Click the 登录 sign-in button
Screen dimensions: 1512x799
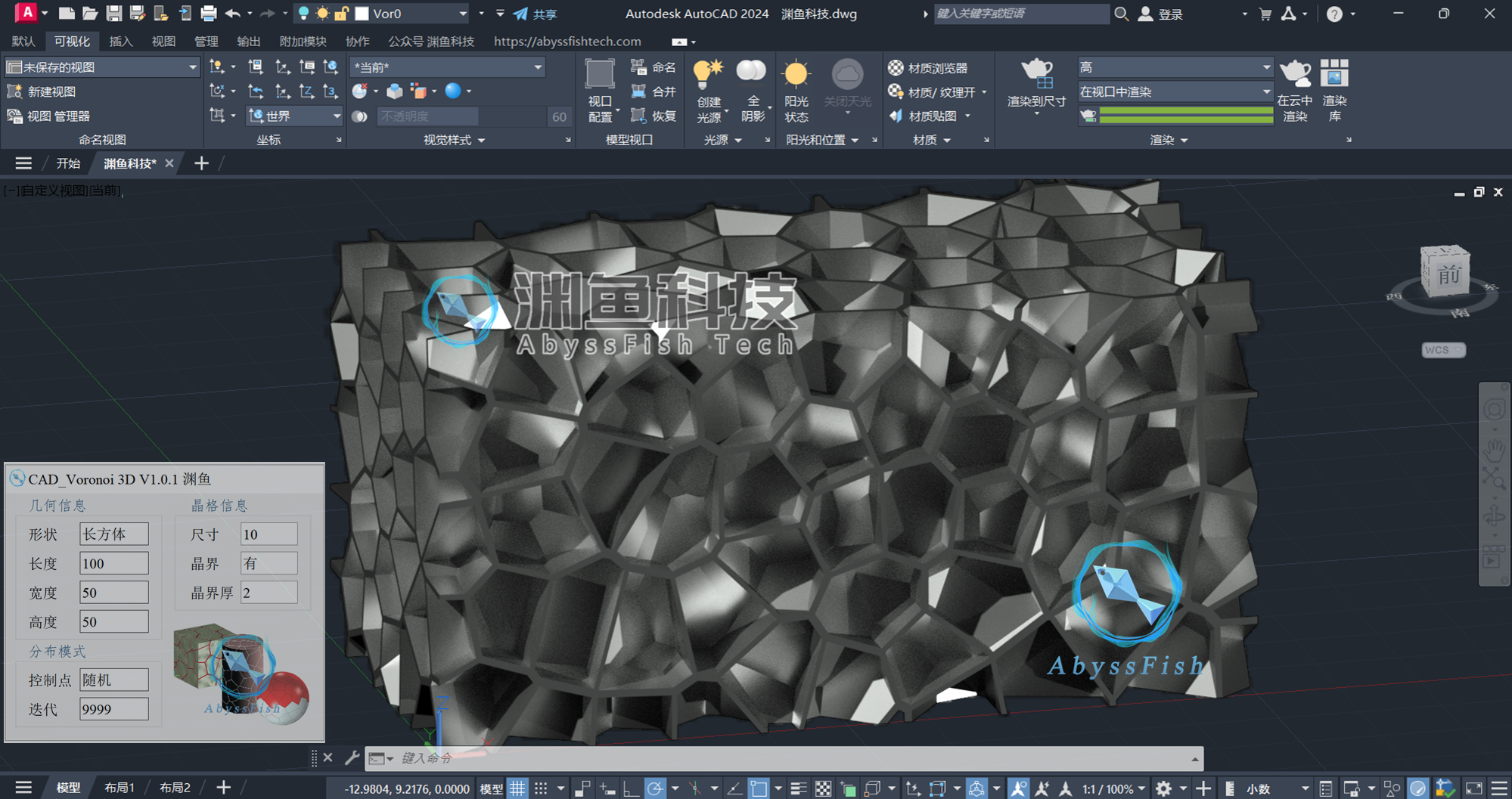click(1161, 14)
